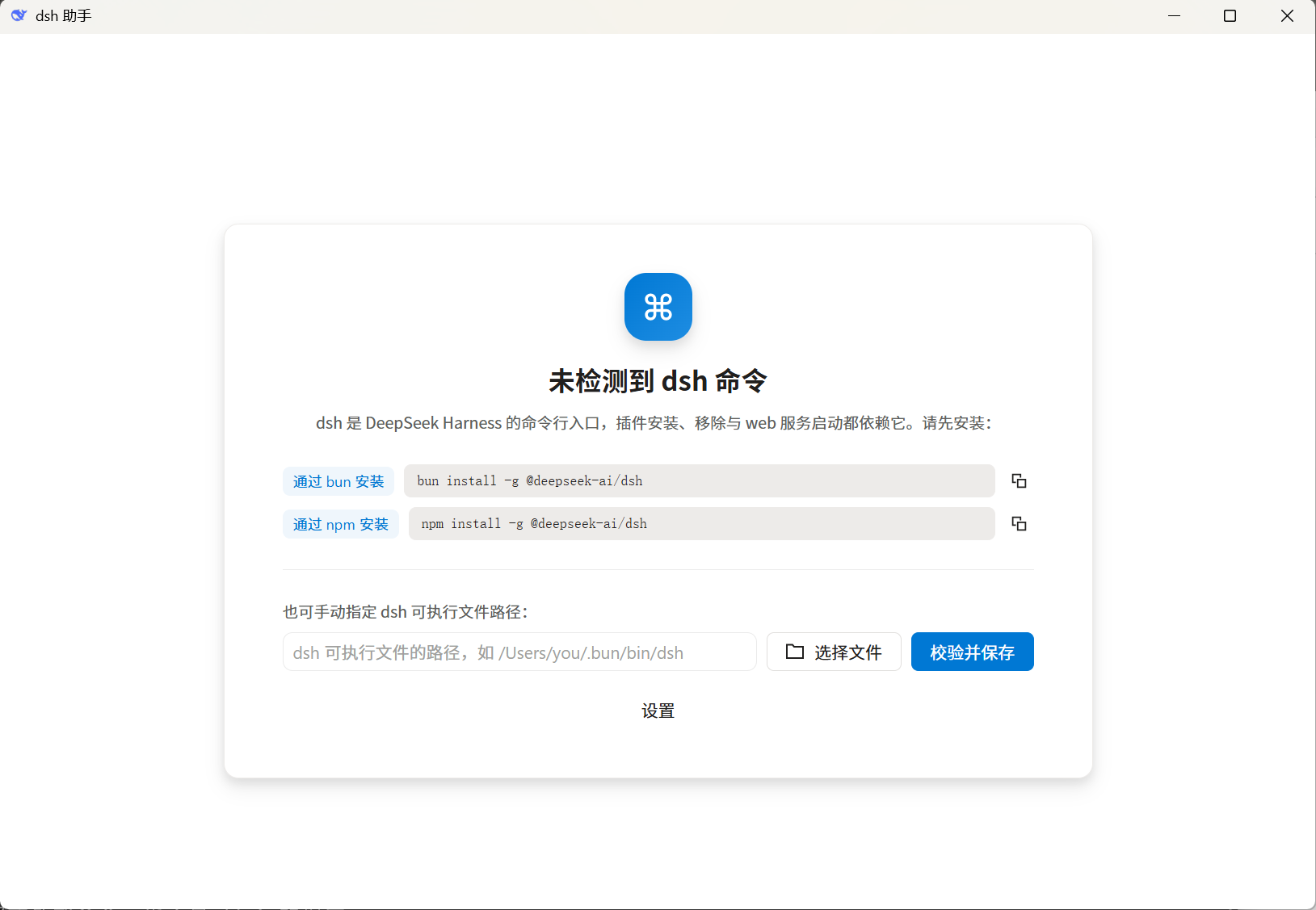Click the blue command-symbol app icon
Screen dimensions: 1316x910
pos(658,307)
